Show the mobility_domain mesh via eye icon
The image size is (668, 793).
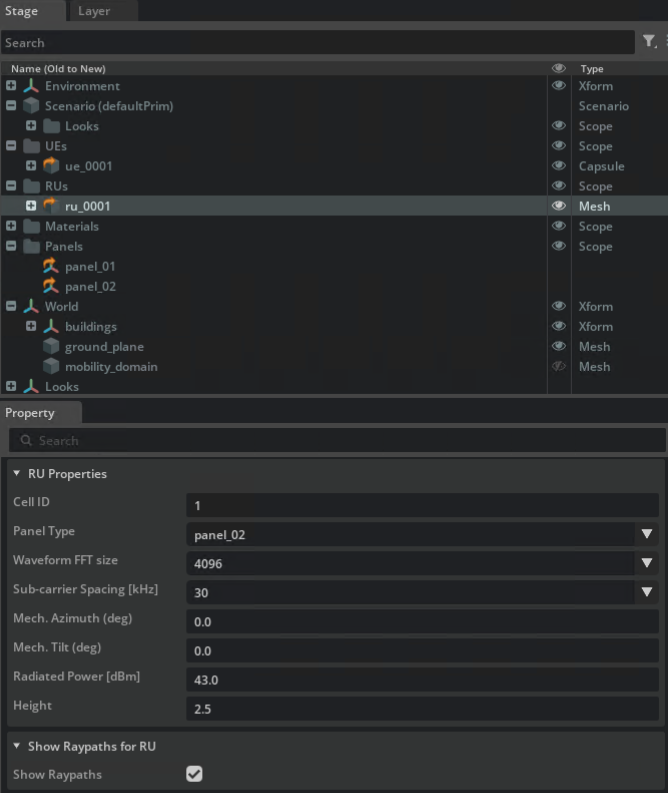pyautogui.click(x=559, y=366)
